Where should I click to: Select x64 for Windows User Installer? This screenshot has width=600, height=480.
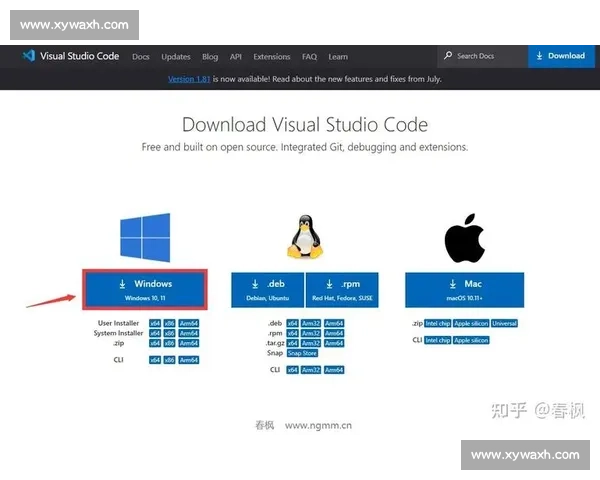point(155,323)
